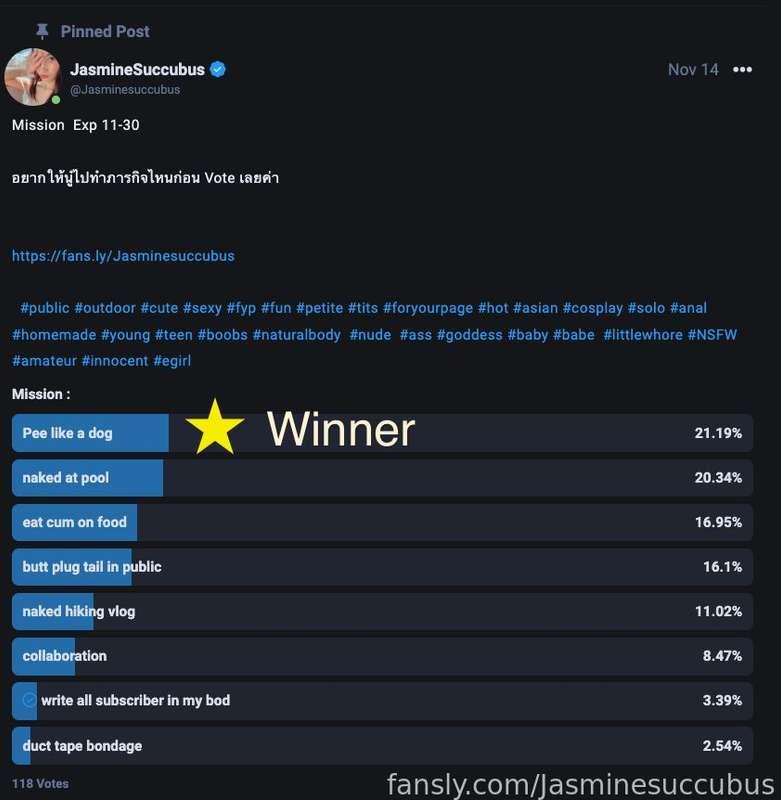Select the naked hiking vlog option
The height and width of the screenshot is (800, 781).
tap(382, 611)
